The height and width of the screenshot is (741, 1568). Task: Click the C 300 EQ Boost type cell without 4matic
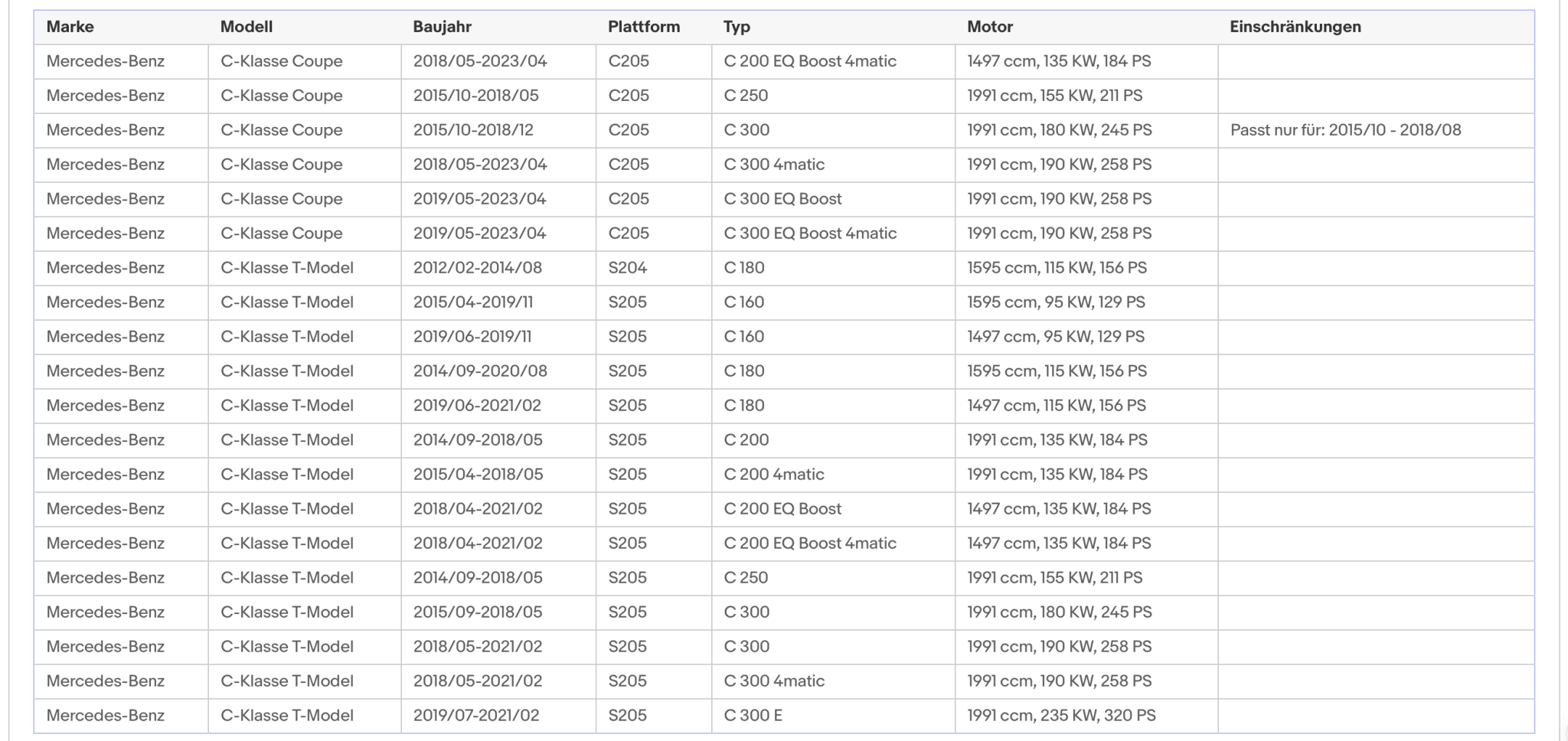tap(833, 199)
